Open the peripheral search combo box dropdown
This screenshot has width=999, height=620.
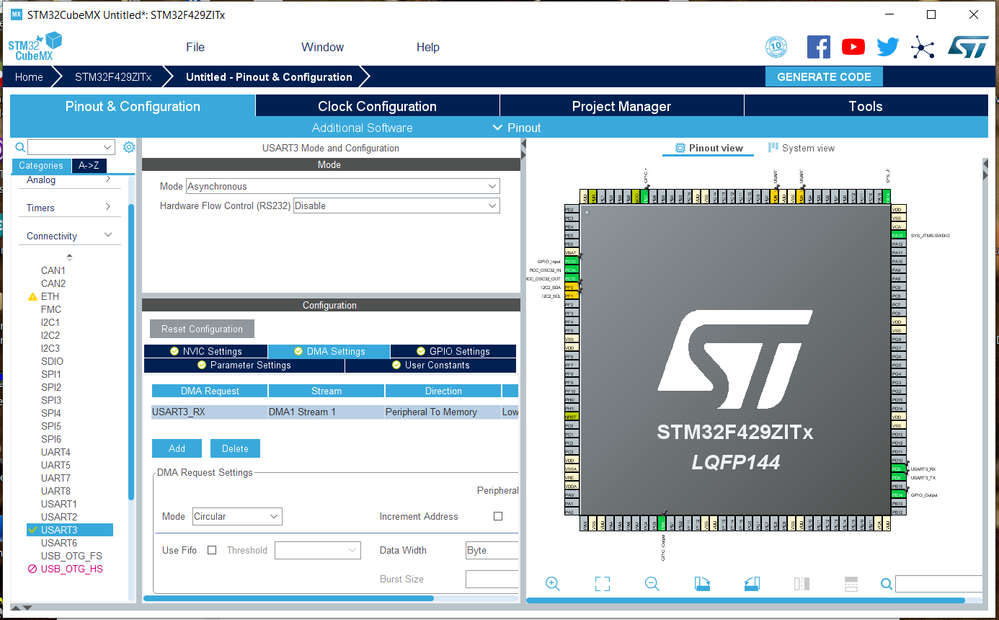pos(107,147)
